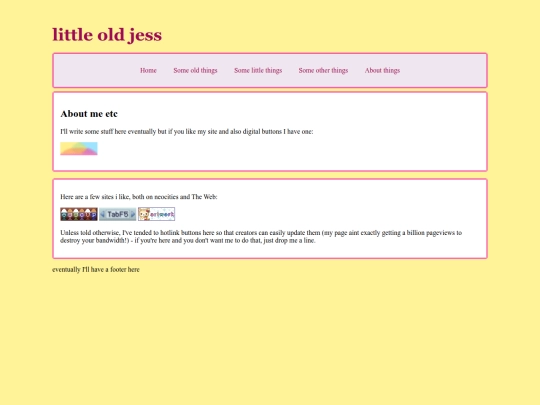Click the 'Here are a few sites i like' text
Viewport: 540px width, 405px height.
139,197
